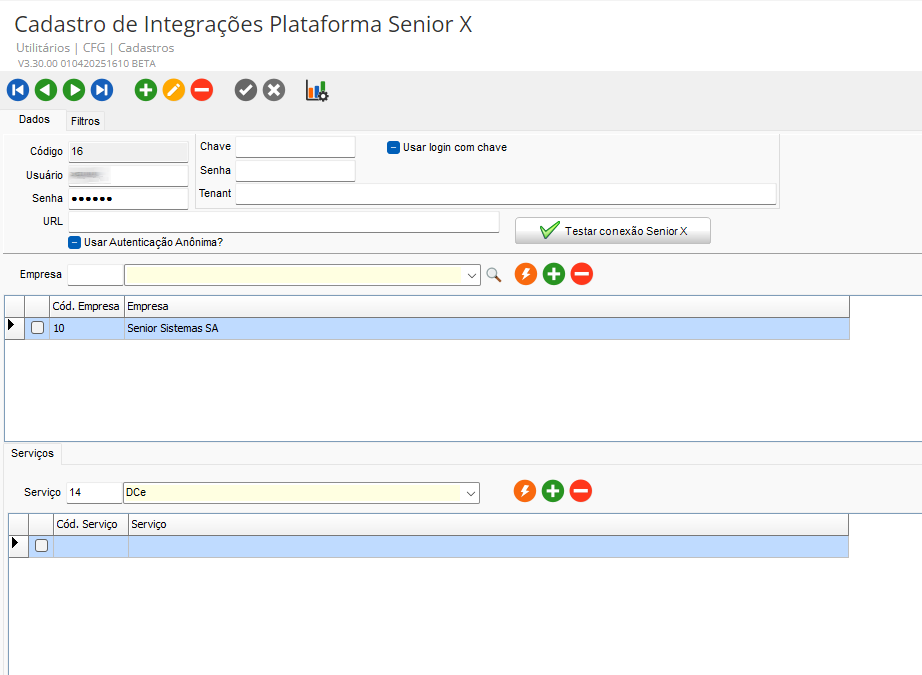Viewport: 922px width, 675px height.
Task: Add a new record in the toolbar
Action: (146, 91)
